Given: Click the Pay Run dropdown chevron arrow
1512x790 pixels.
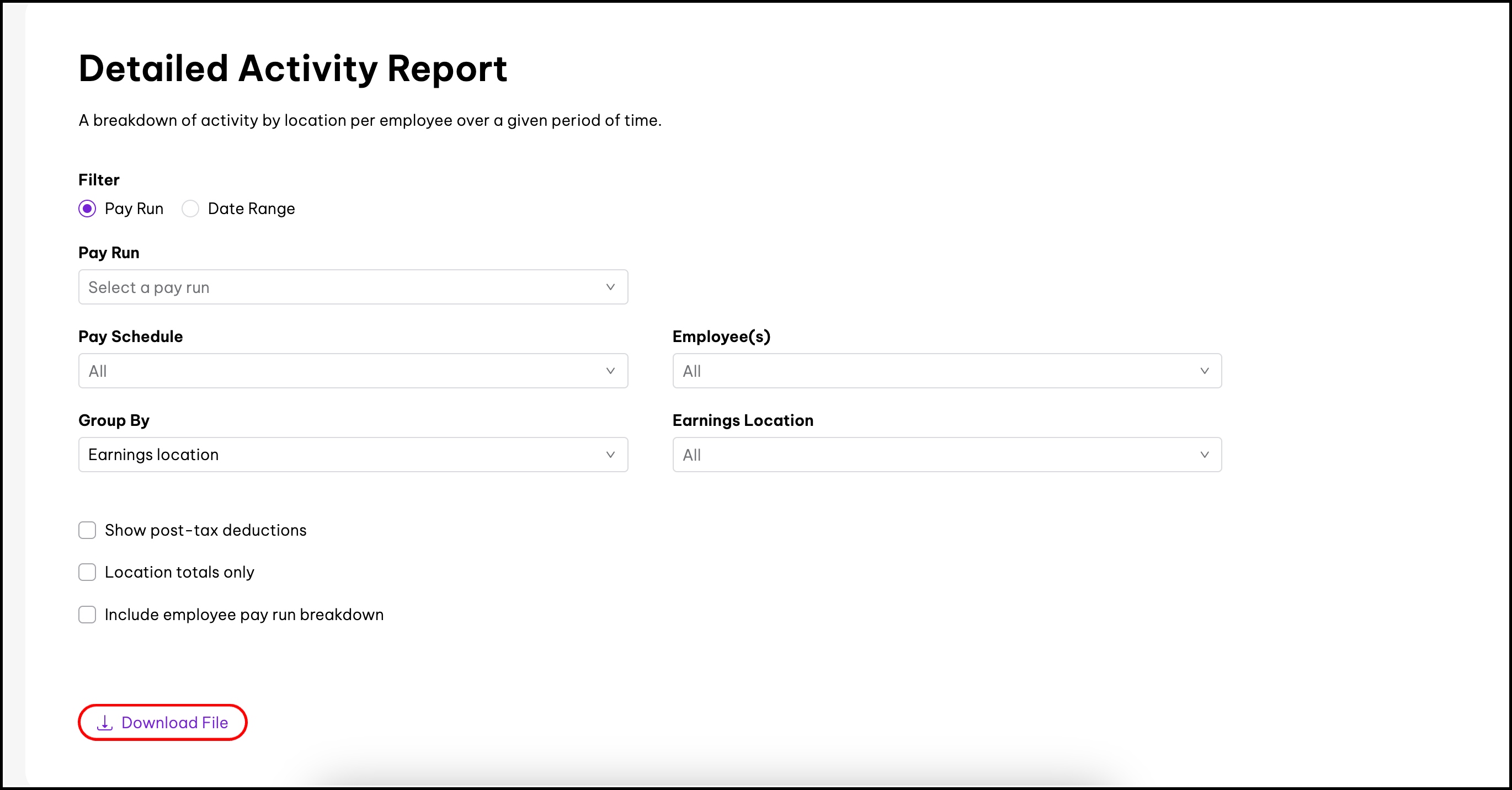Looking at the screenshot, I should pos(610,287).
